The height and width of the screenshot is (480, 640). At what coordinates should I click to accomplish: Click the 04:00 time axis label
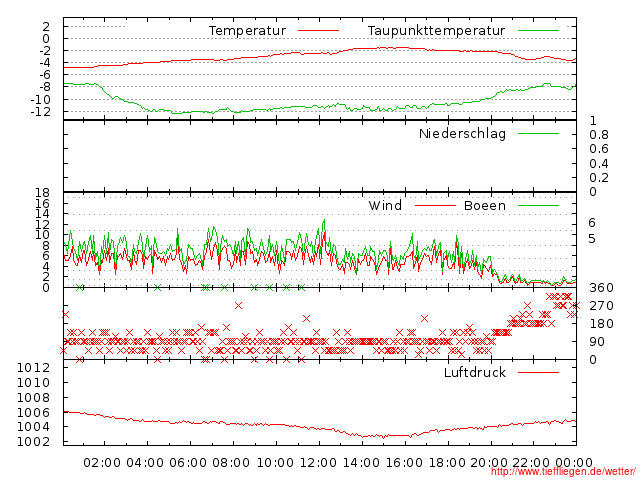pyautogui.click(x=145, y=462)
